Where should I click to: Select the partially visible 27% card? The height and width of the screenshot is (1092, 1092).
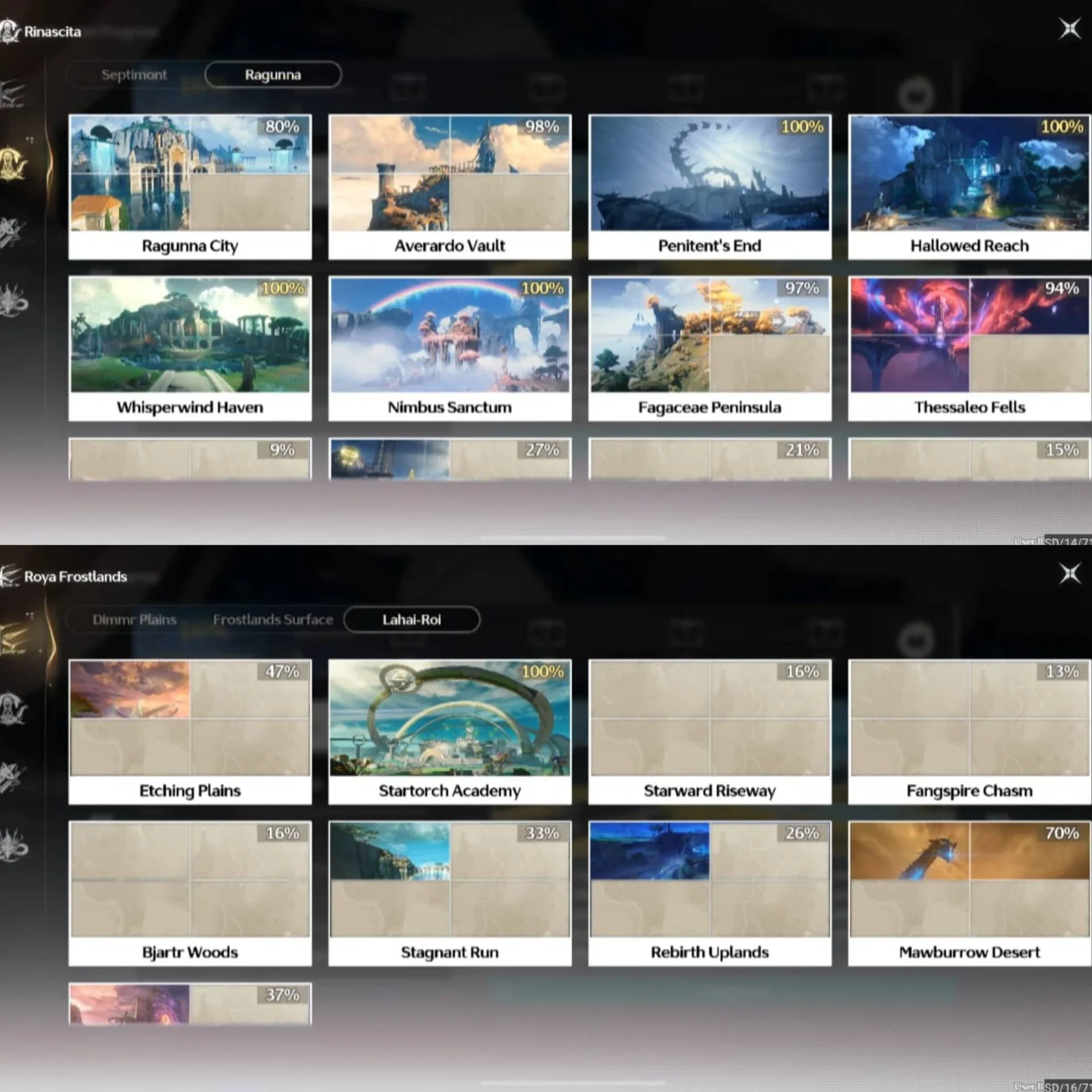pos(450,459)
